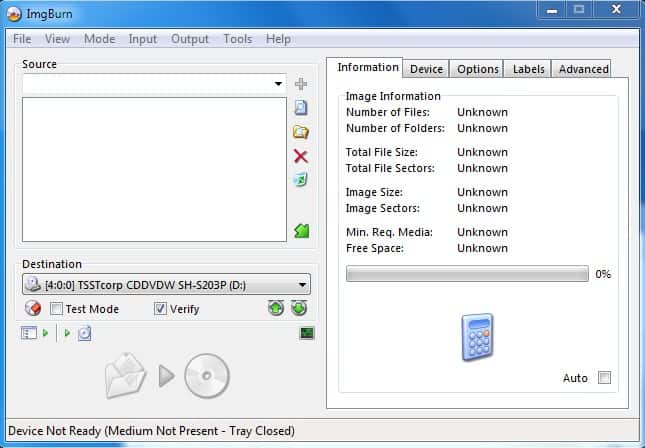Uncheck the Verify checkbox
645x448 pixels.
tap(160, 309)
